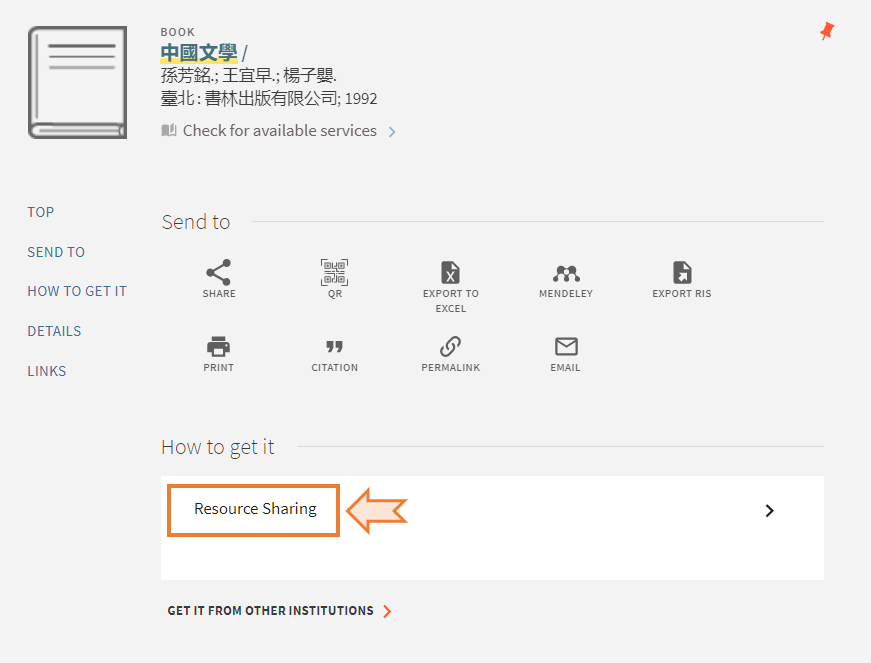Unpin the record with the pin icon
871x663 pixels.
point(827,31)
